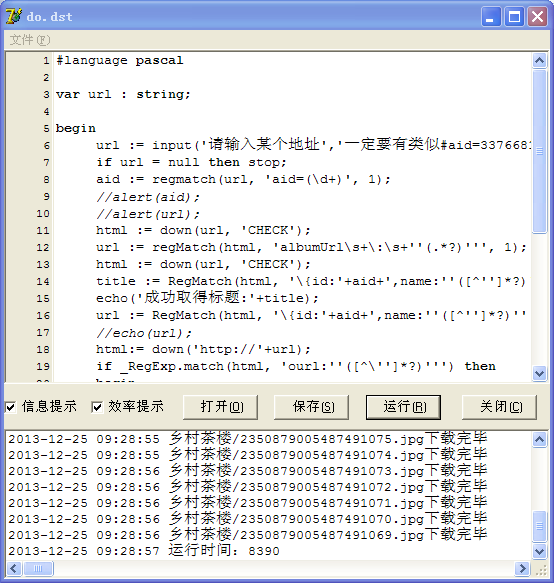The image size is (554, 583).
Task: Click the log panel vertical scrollbar thumb
Action: pos(539,526)
